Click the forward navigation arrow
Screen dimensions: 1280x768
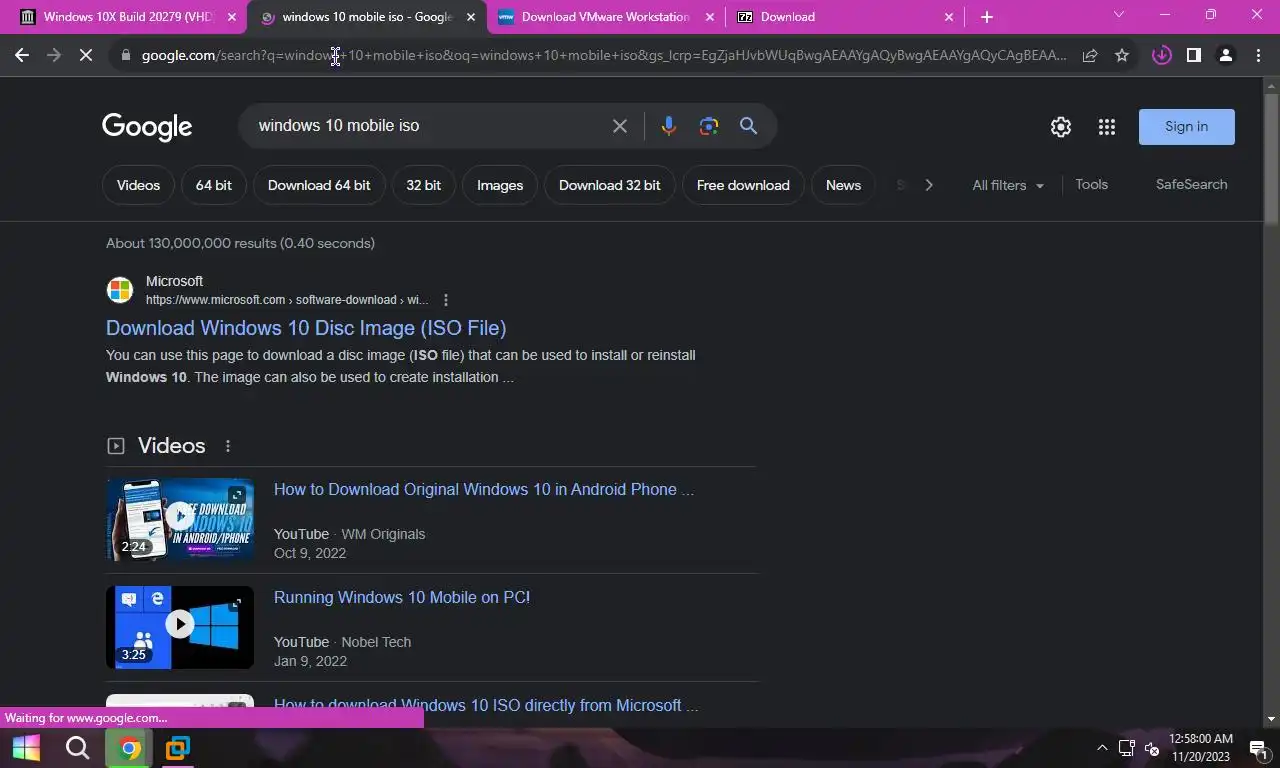pos(54,56)
